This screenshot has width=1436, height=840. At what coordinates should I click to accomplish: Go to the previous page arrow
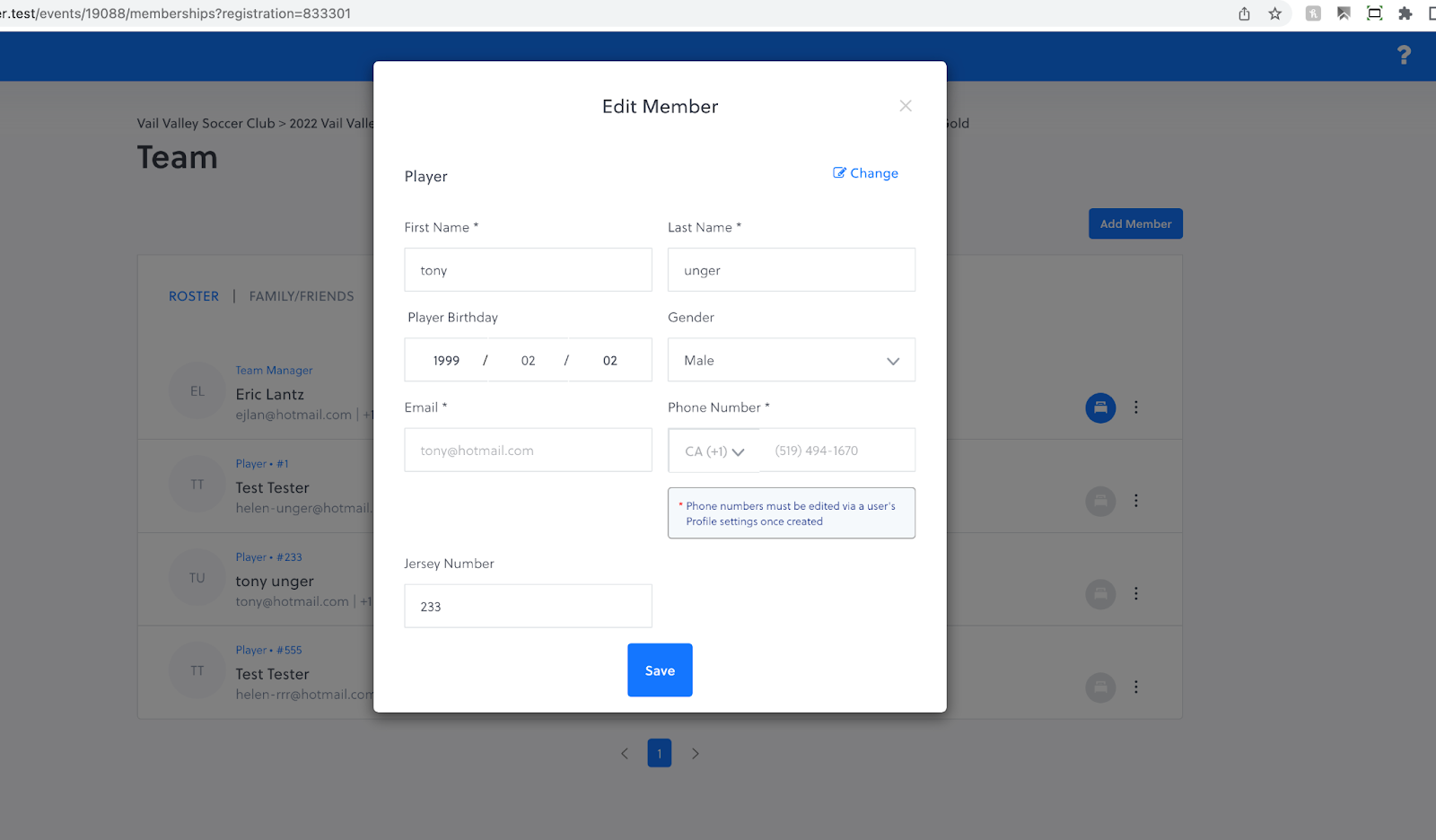pos(625,754)
